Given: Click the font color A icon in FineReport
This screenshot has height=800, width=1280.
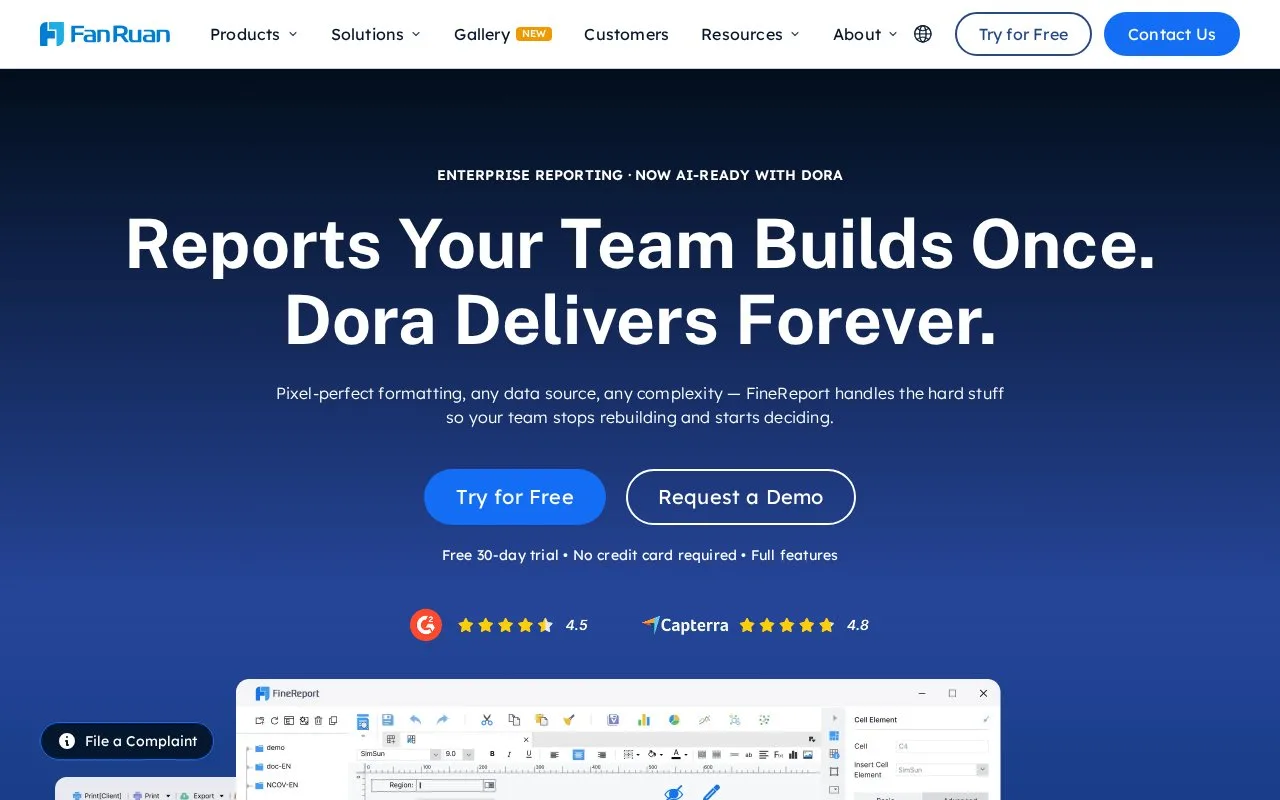Looking at the screenshot, I should (x=676, y=754).
